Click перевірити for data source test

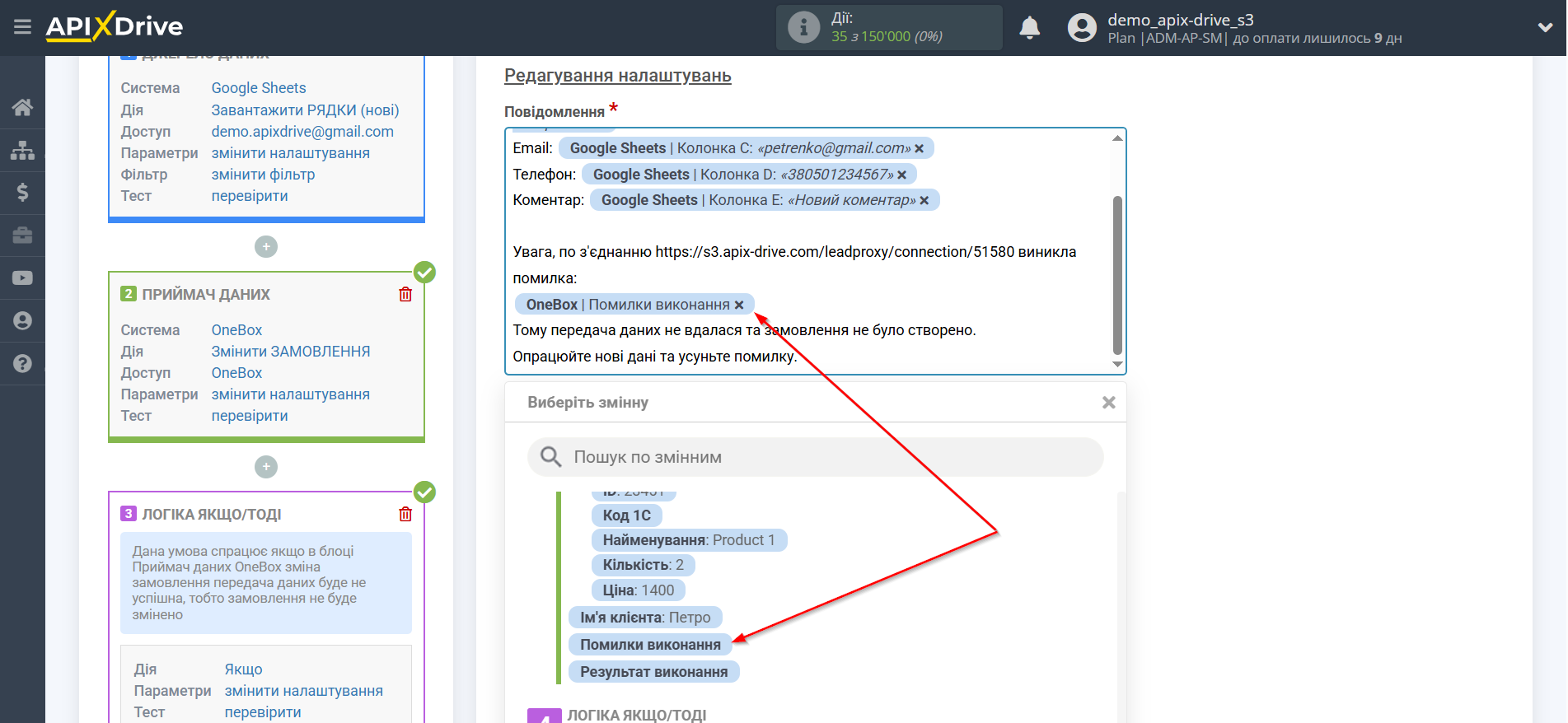250,196
